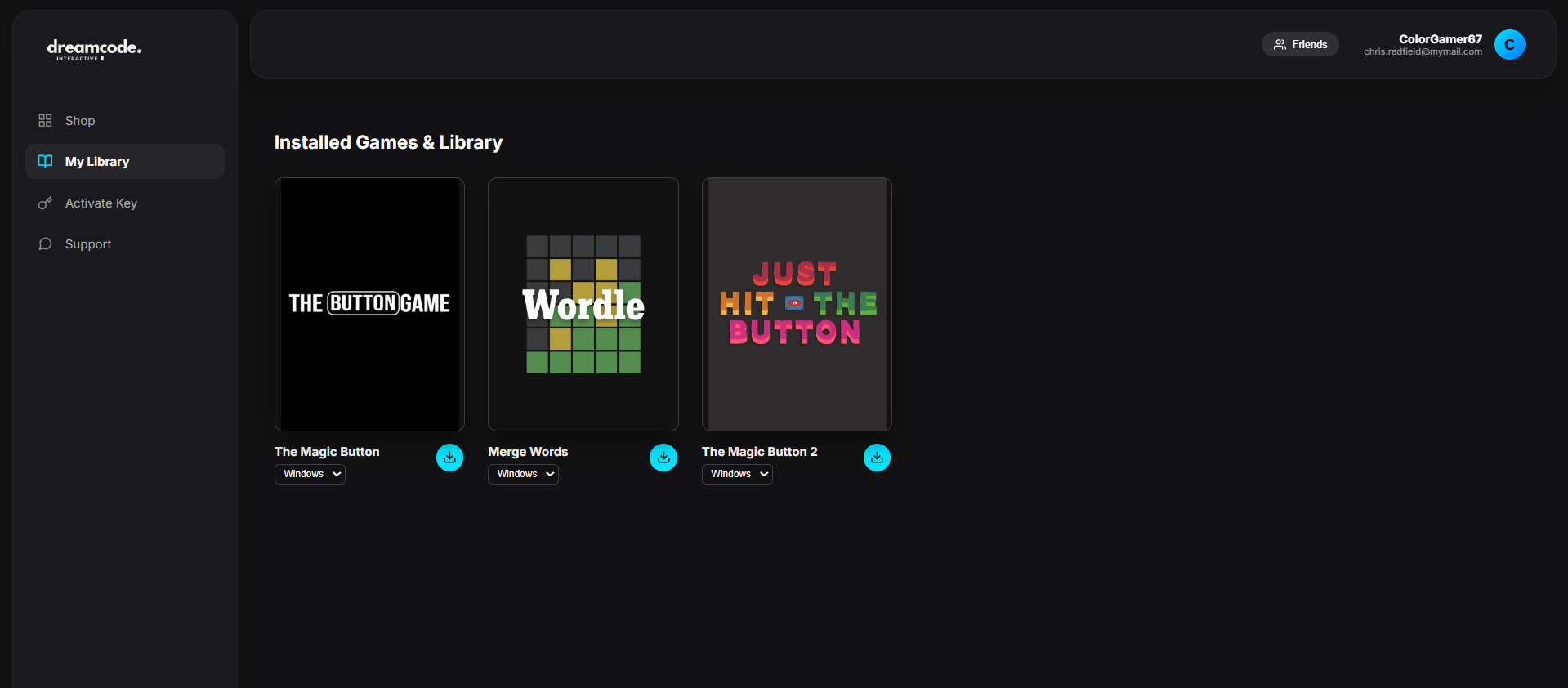
Task: Click the Shop grid icon
Action: 45,121
